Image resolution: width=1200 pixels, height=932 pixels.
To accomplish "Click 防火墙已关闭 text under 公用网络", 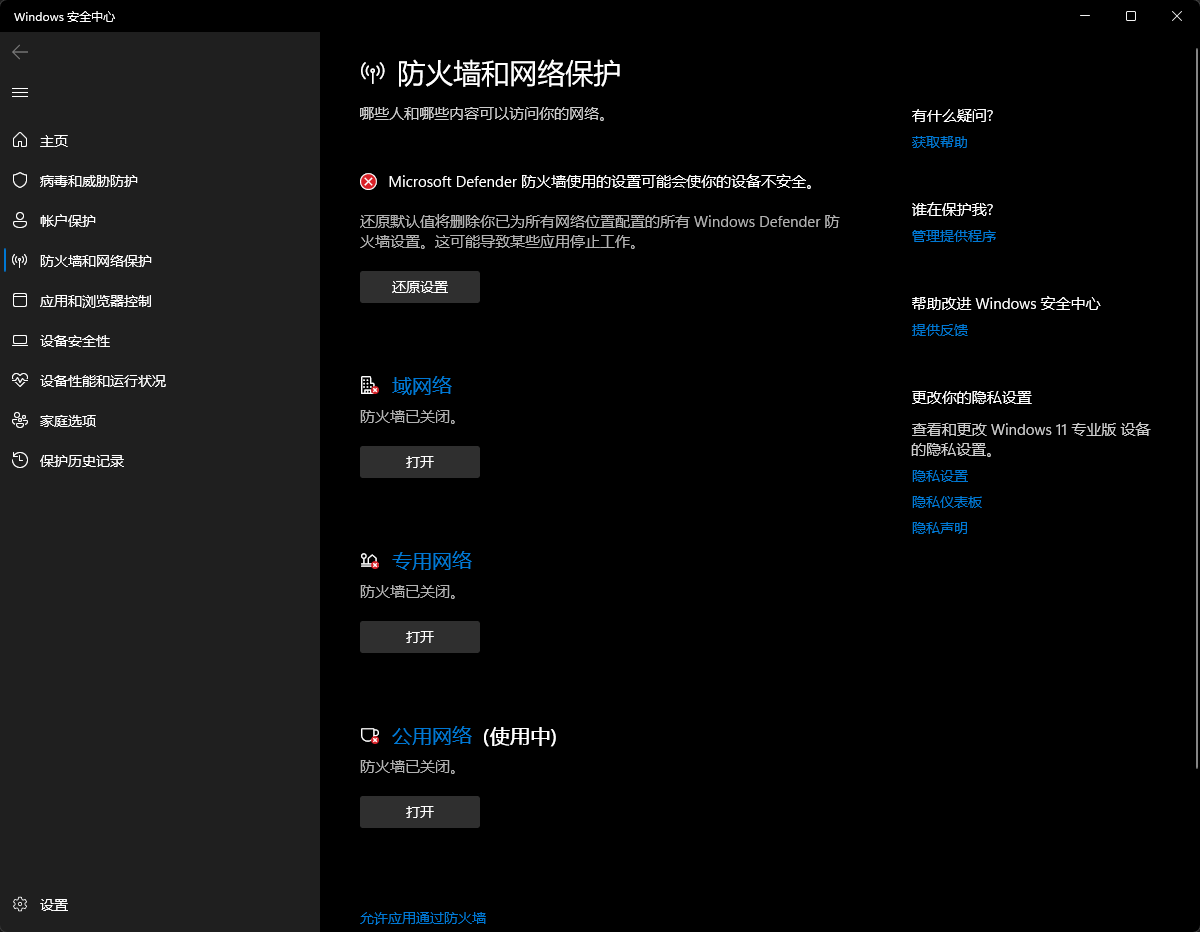I will pos(409,767).
